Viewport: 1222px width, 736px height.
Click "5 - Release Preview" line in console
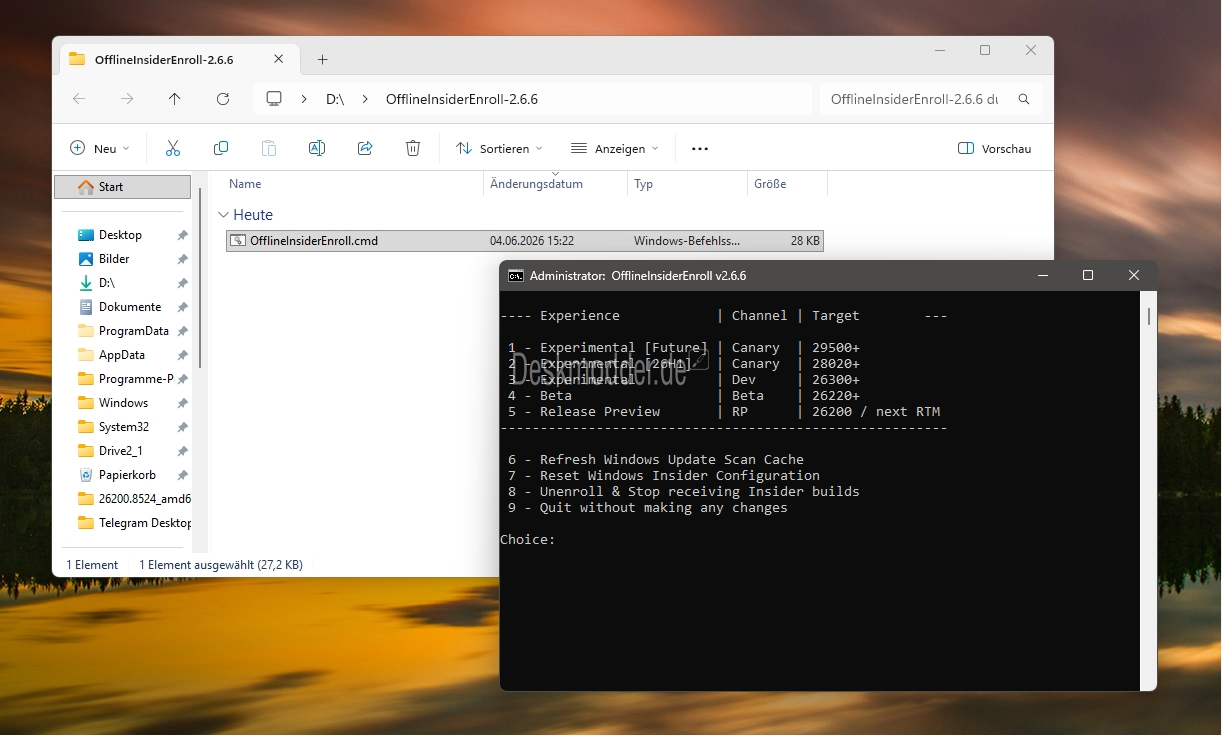pos(584,412)
